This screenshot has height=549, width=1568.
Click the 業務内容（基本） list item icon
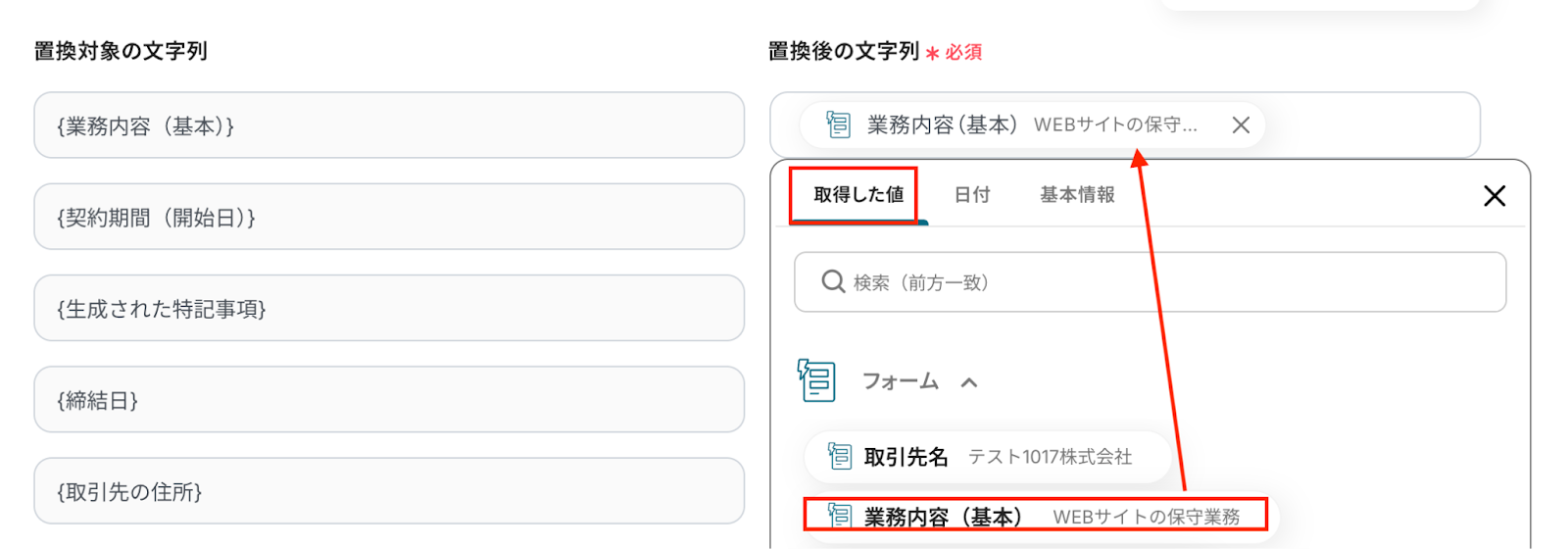pos(840,516)
